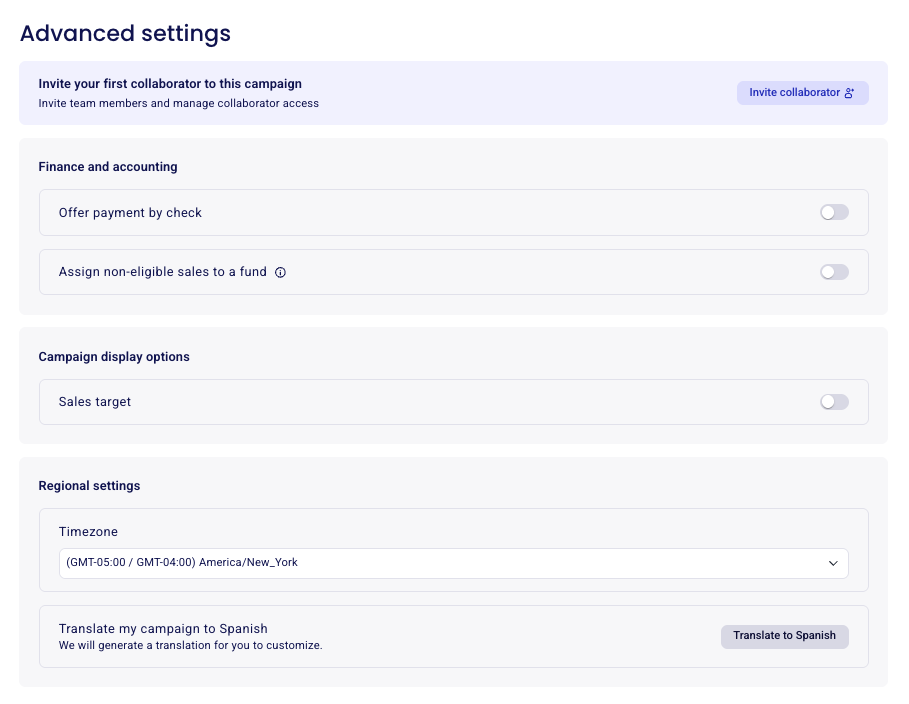Toggle Assign non-eligible sales to a fund

pyautogui.click(x=834, y=272)
